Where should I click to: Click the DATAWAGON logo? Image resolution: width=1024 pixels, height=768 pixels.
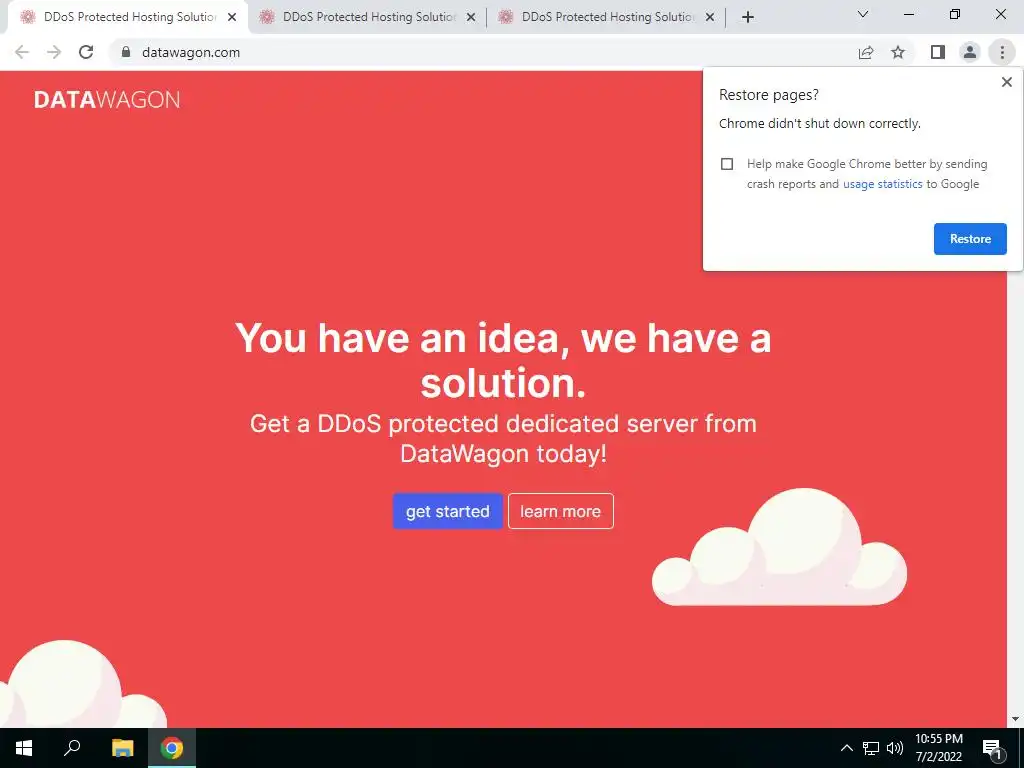pyautogui.click(x=107, y=100)
